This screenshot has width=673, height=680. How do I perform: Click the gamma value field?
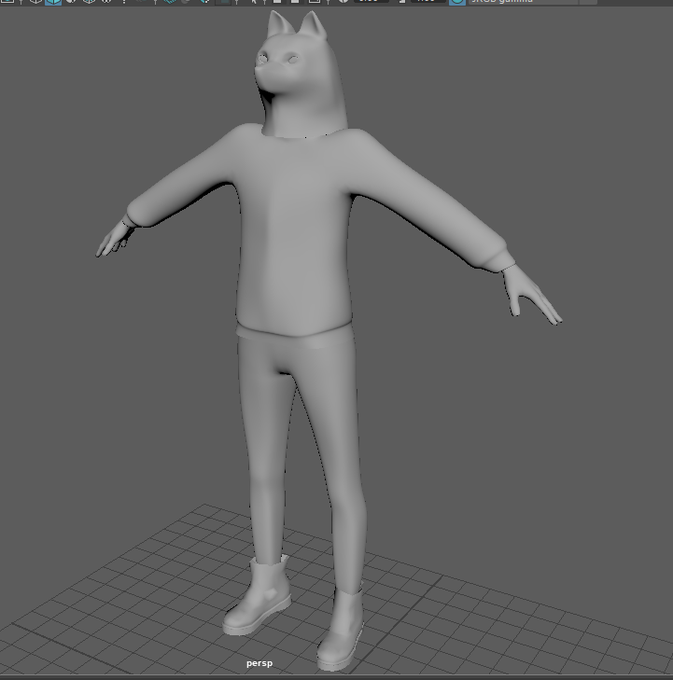click(428, 1)
